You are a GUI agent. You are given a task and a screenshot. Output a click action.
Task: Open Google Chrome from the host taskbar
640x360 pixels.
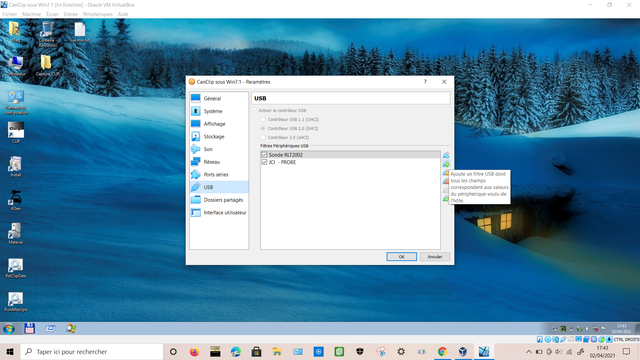pyautogui.click(x=442, y=351)
